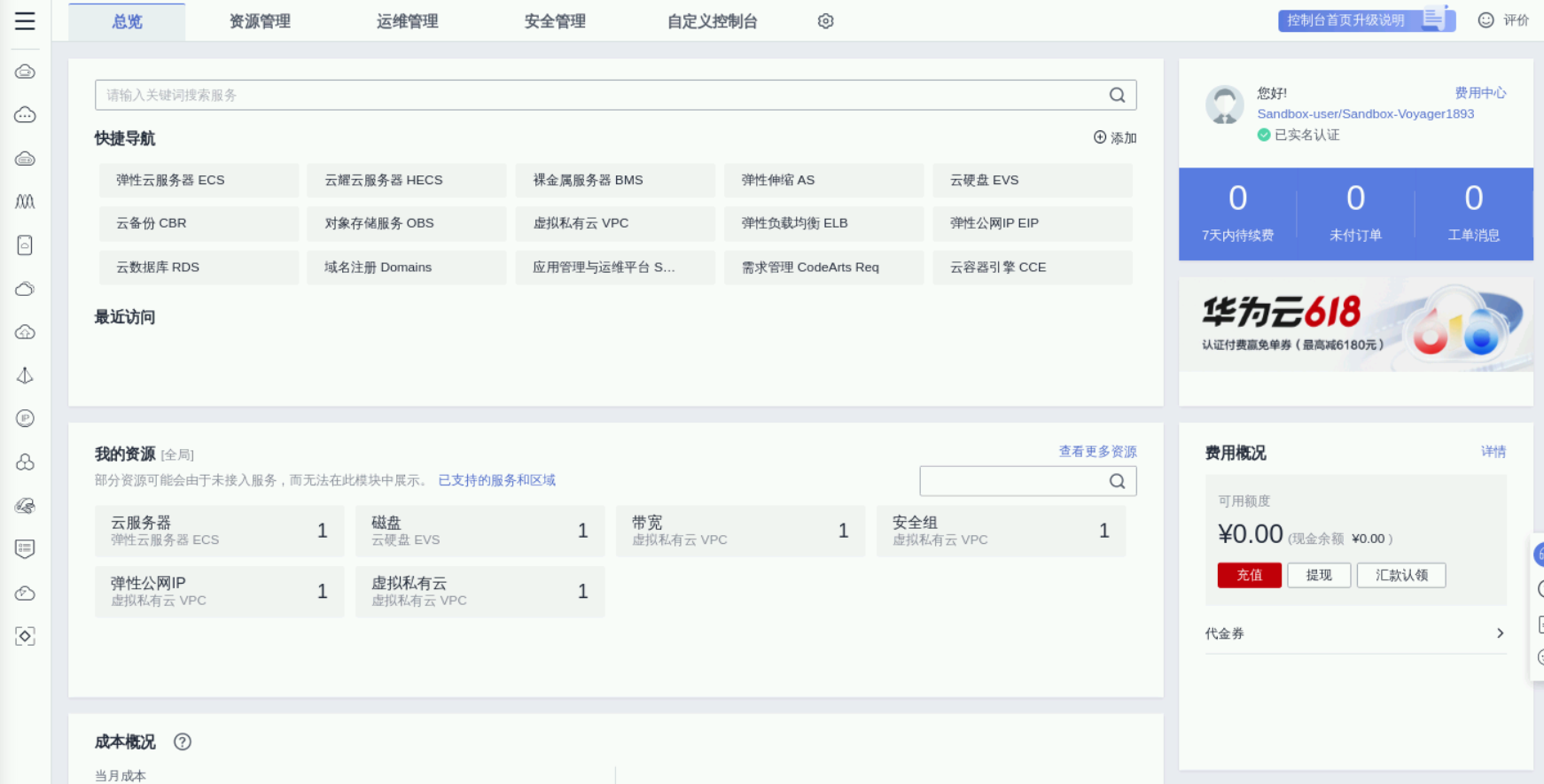Open sidebar circled IP icon

pyautogui.click(x=25, y=419)
